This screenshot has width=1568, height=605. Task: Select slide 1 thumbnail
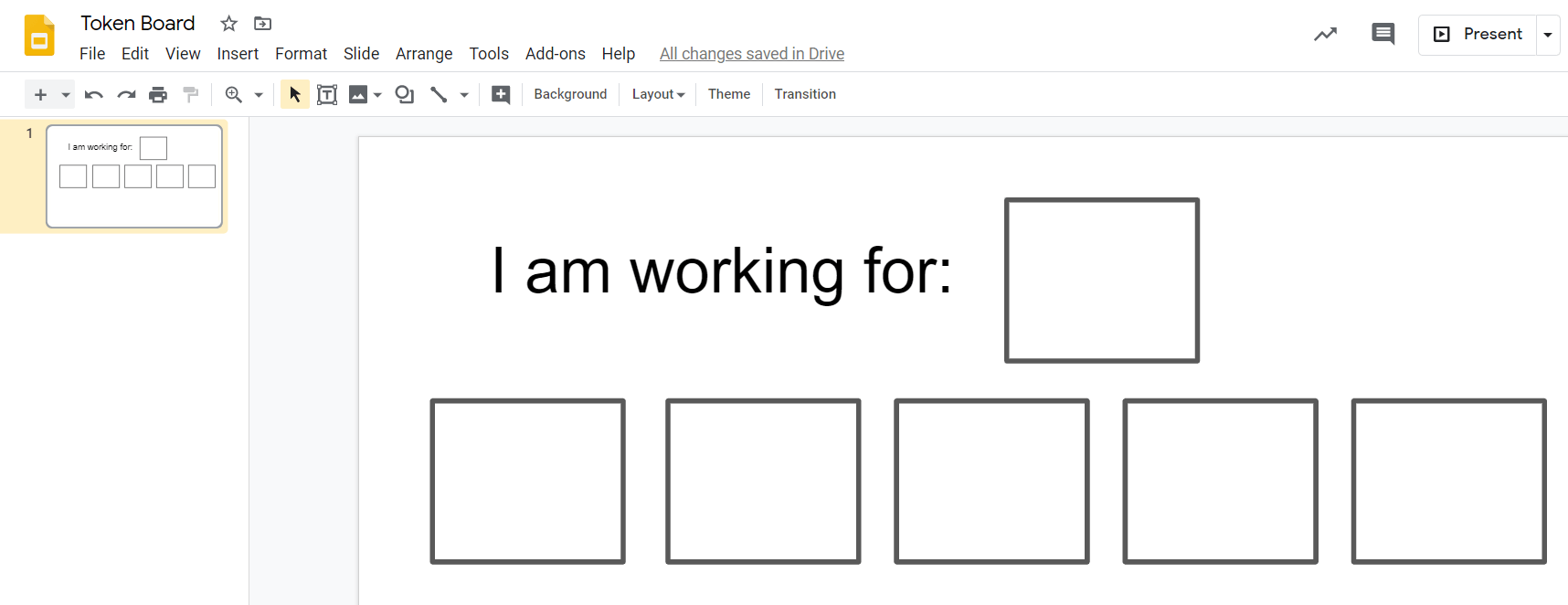[x=133, y=175]
